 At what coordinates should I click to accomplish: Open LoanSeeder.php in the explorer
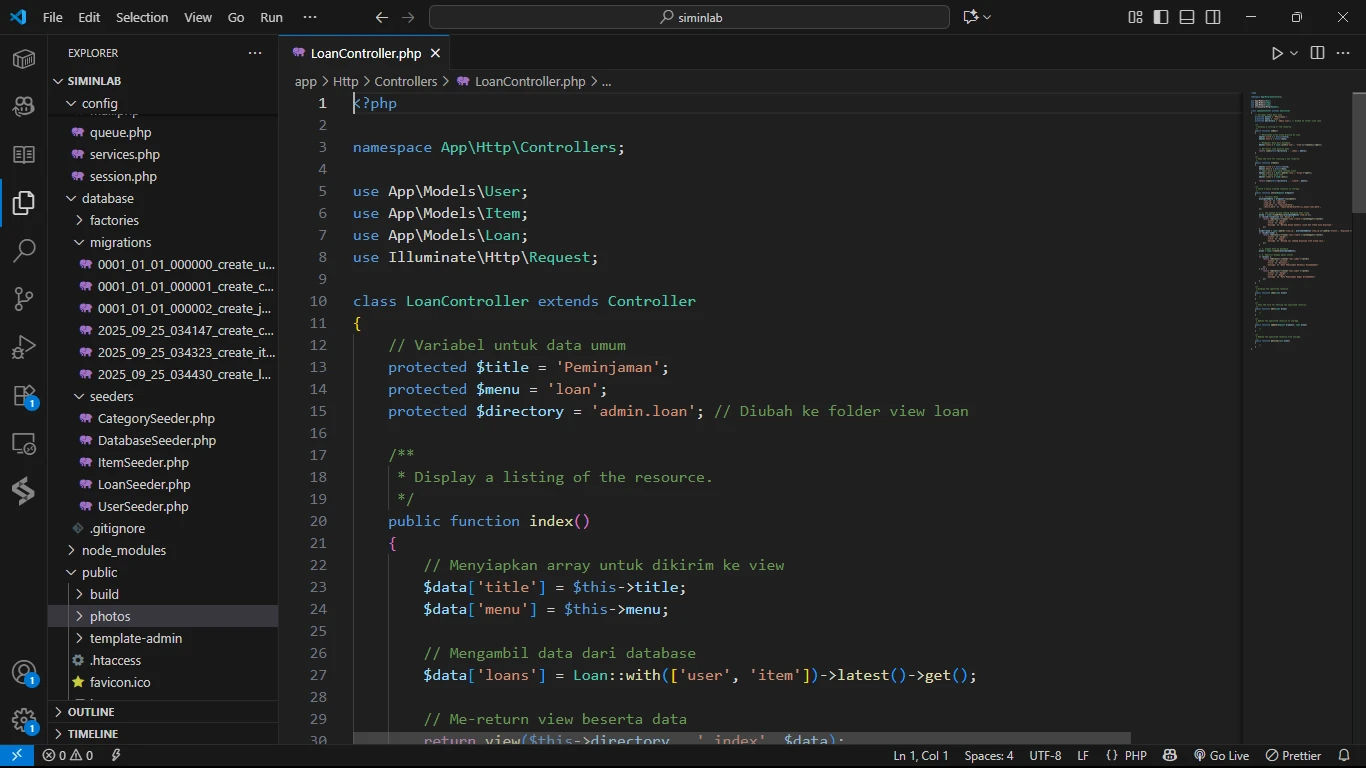[x=144, y=484]
